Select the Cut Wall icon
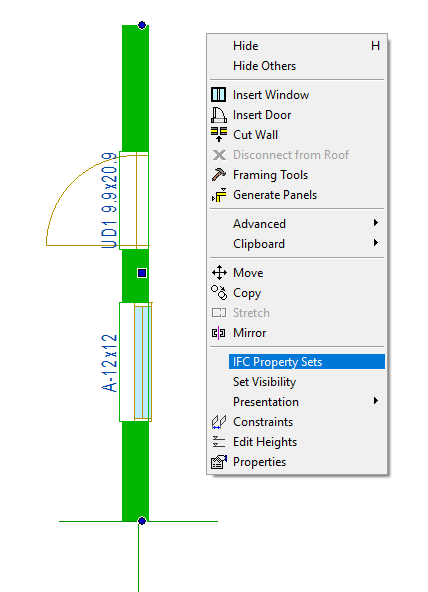Screen dimensions: 428x592 click(219, 134)
